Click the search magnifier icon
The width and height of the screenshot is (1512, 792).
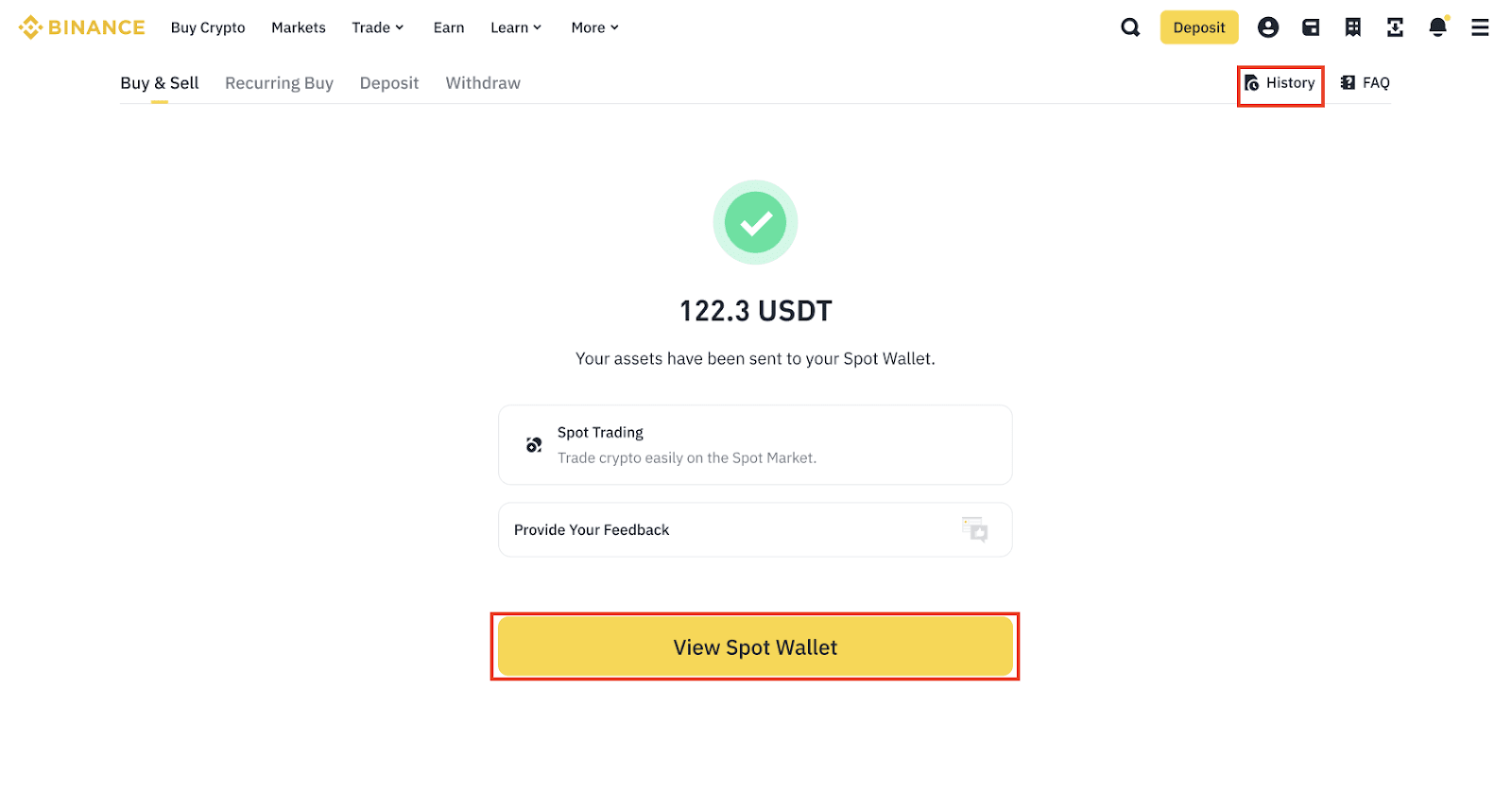pyautogui.click(x=1130, y=27)
